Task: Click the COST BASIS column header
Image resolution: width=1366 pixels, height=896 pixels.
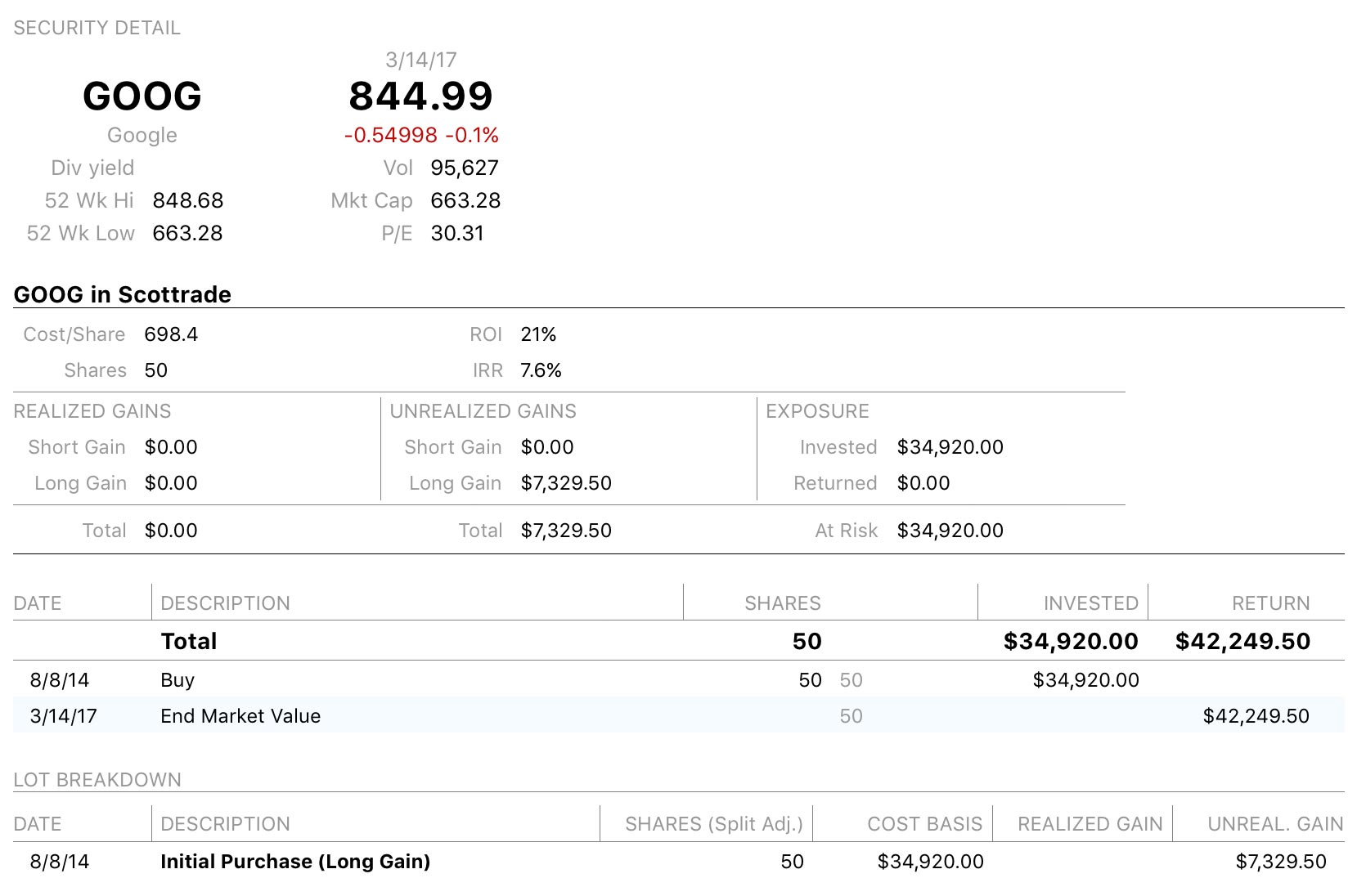Action: [924, 824]
